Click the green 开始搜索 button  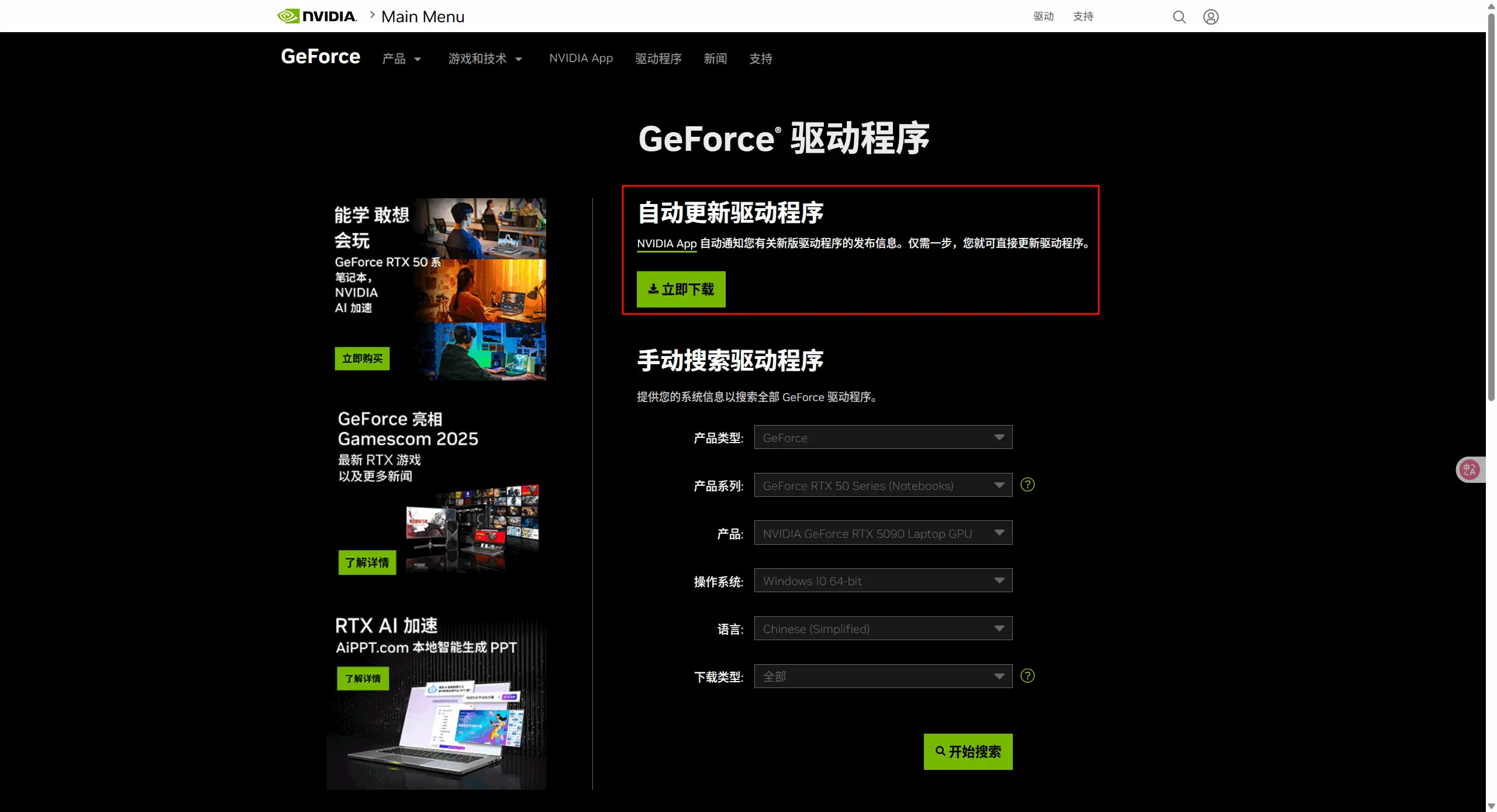pos(968,752)
